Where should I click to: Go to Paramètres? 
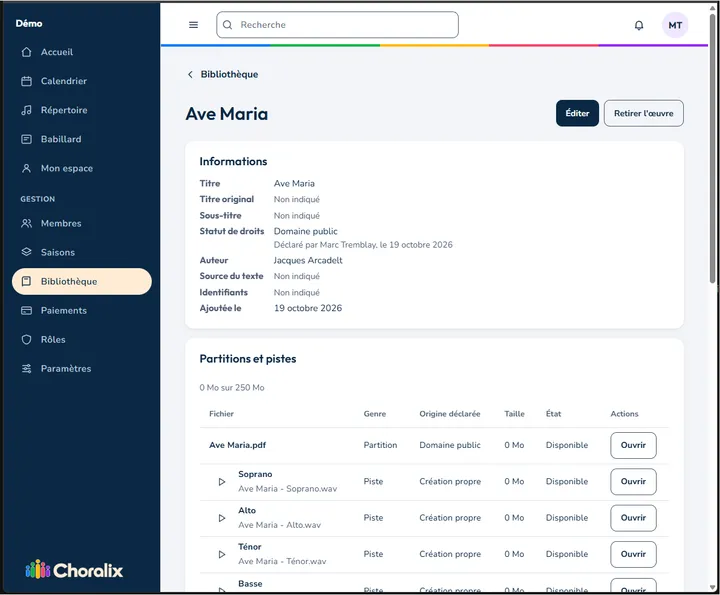coord(83,369)
